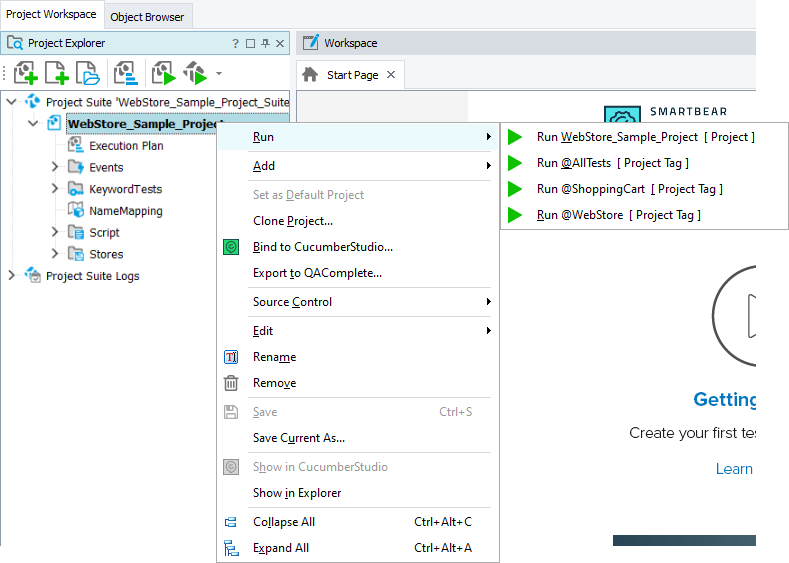
Task: Close the Start Page tab
Action: [391, 75]
